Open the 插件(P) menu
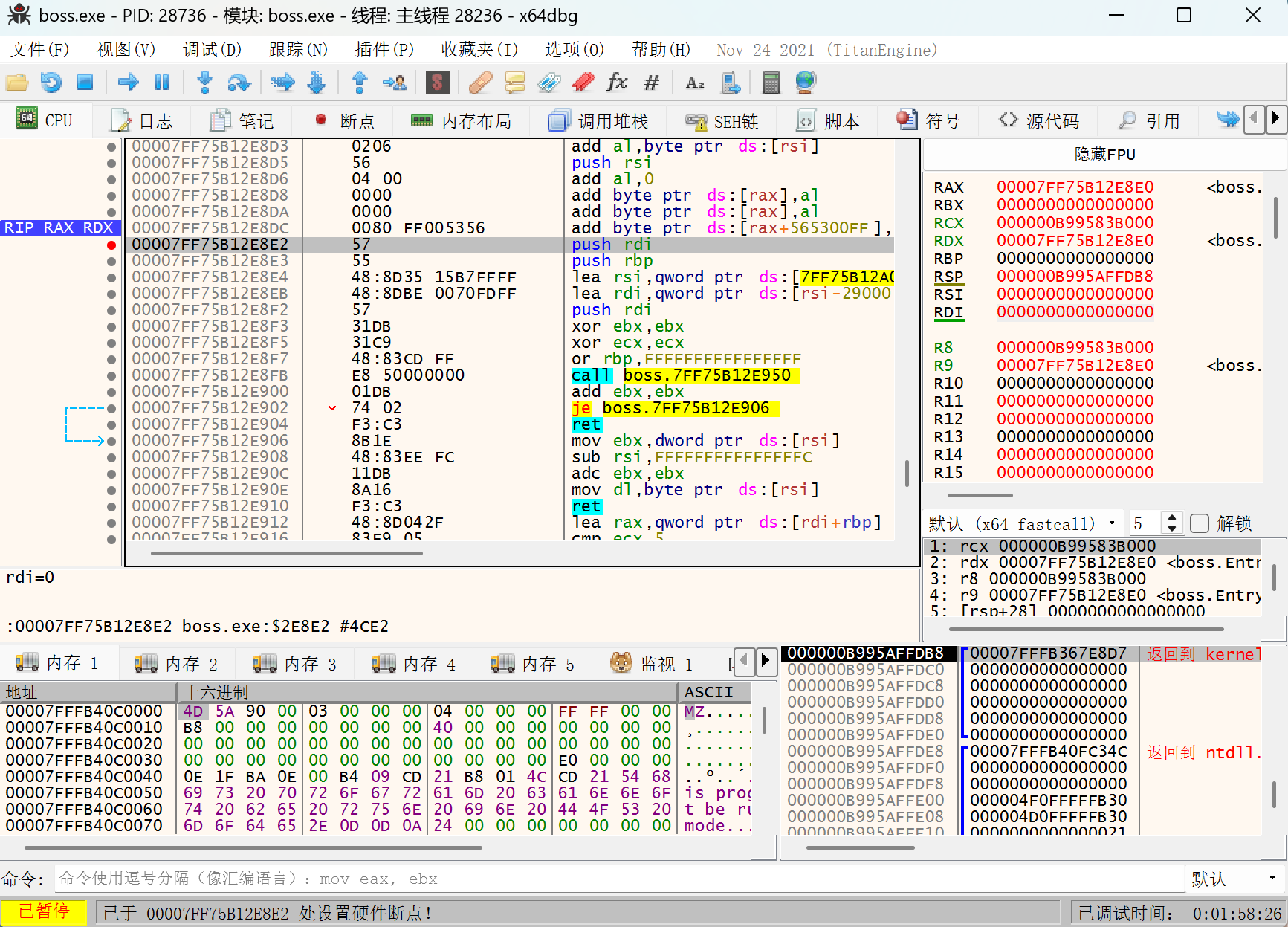The height and width of the screenshot is (927, 1288). click(x=384, y=50)
